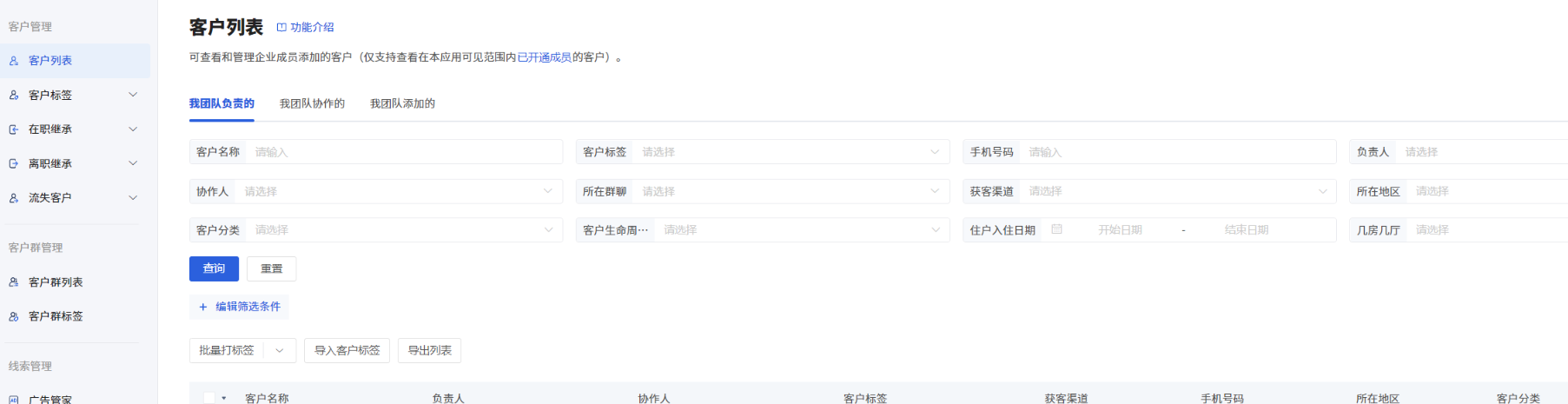Click the 功能介绍 book icon
This screenshot has height=404, width=1568.
(x=281, y=28)
